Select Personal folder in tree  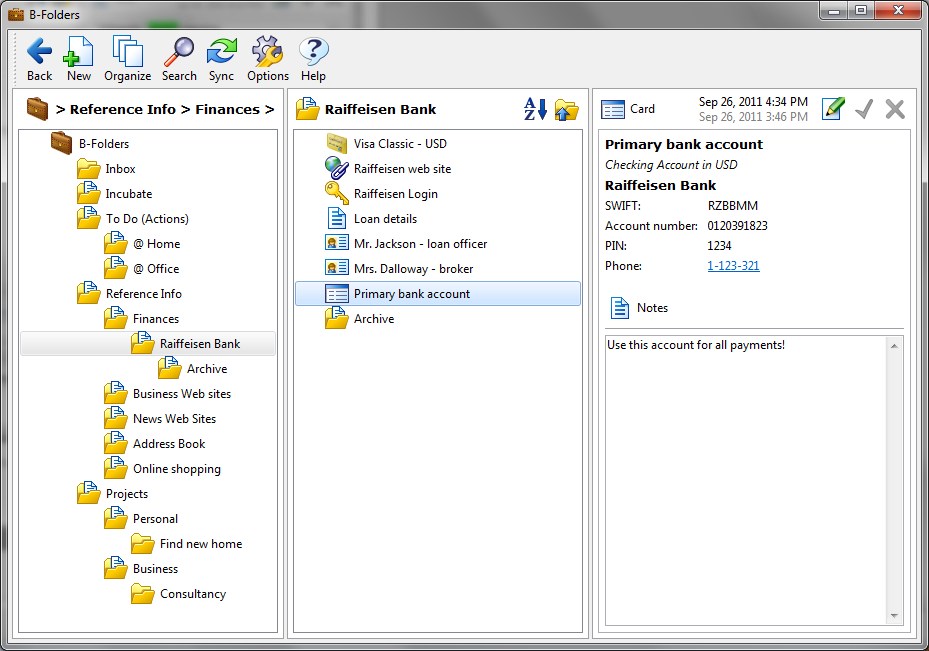tap(142, 518)
